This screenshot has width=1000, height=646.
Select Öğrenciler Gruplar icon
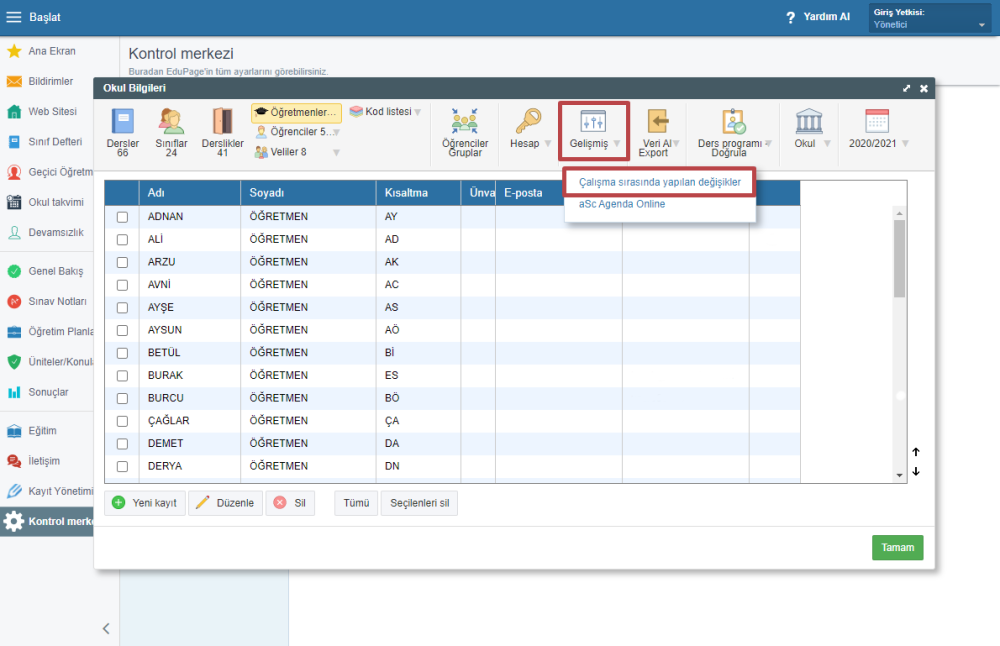464,122
